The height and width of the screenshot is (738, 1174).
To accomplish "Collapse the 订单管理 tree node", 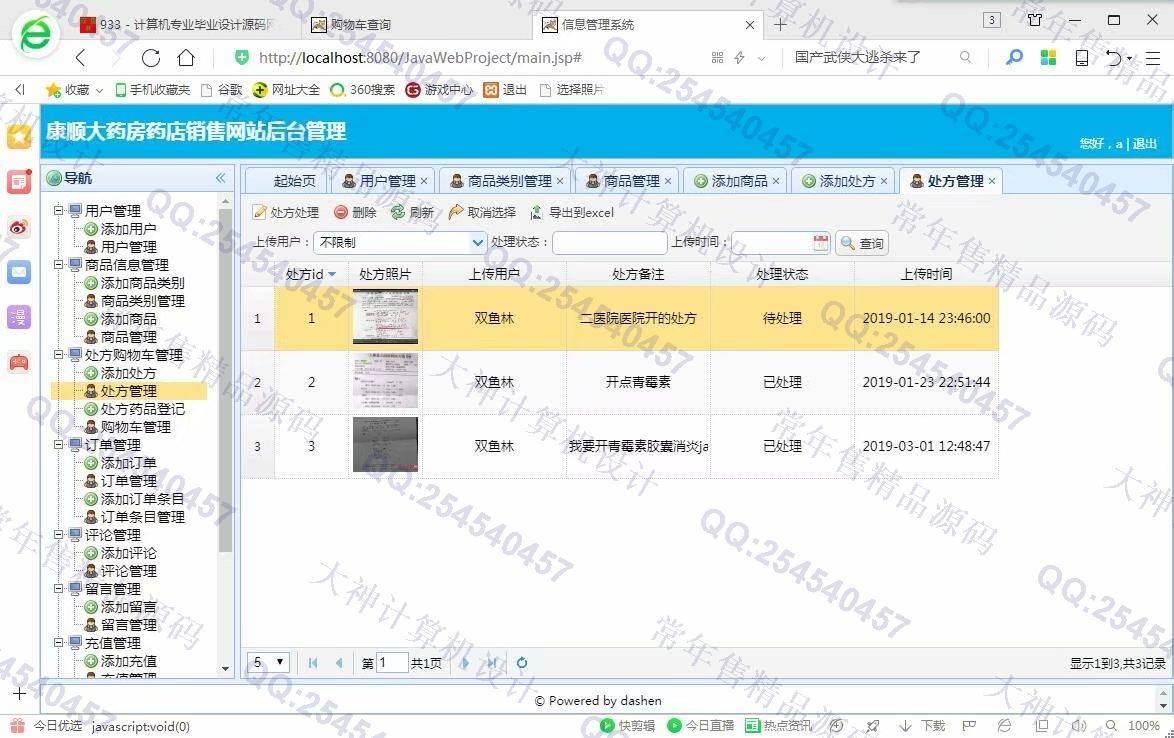I will 59,445.
